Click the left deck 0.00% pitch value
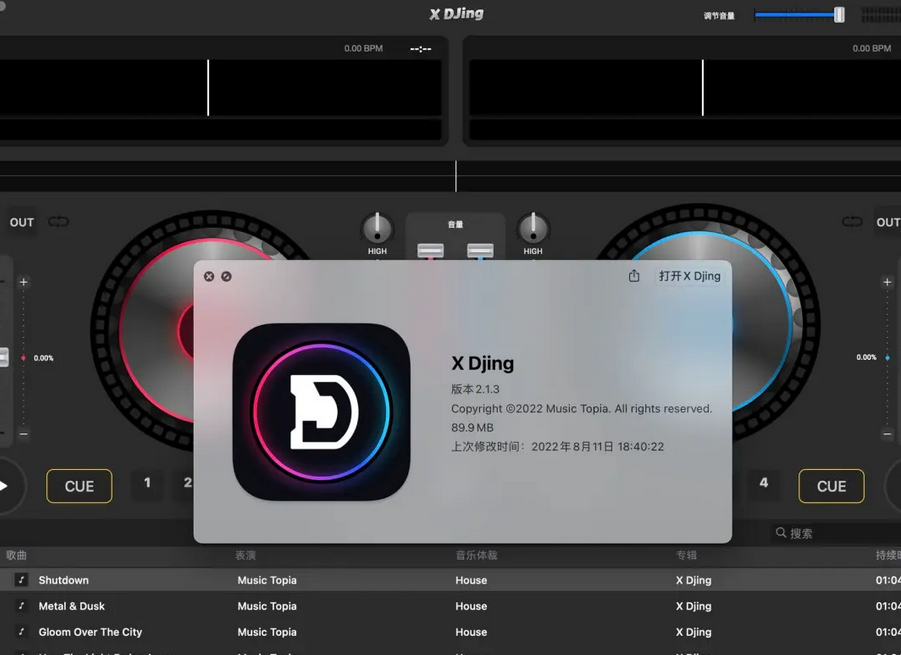This screenshot has width=901, height=655. click(x=44, y=358)
